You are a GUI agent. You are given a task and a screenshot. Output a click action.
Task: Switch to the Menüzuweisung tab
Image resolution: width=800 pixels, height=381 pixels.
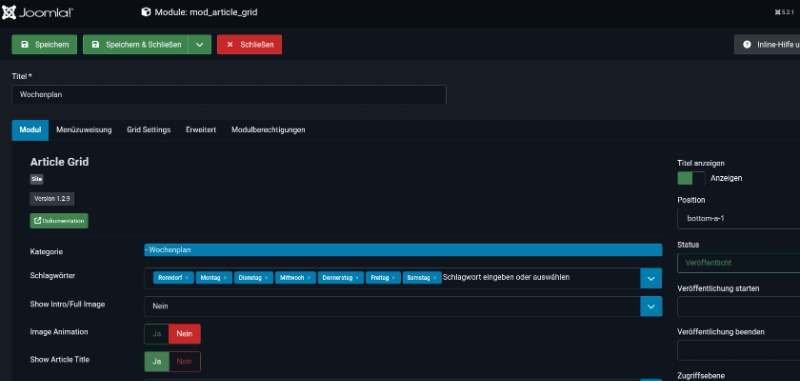coord(84,130)
